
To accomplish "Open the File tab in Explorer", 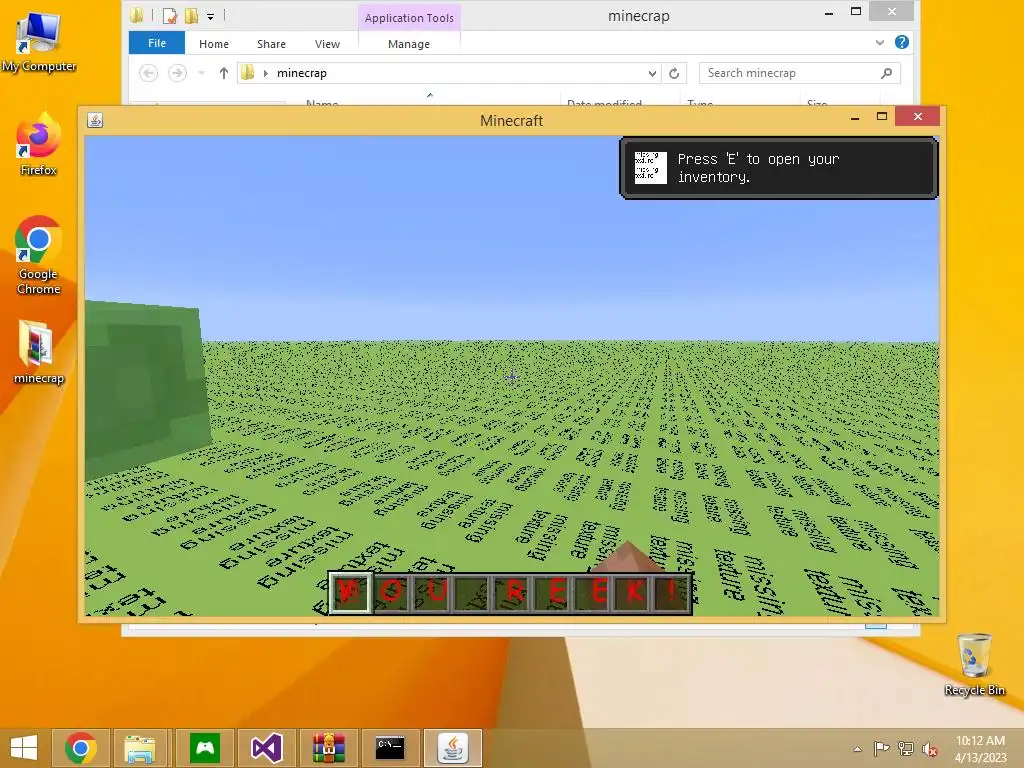I will [157, 43].
